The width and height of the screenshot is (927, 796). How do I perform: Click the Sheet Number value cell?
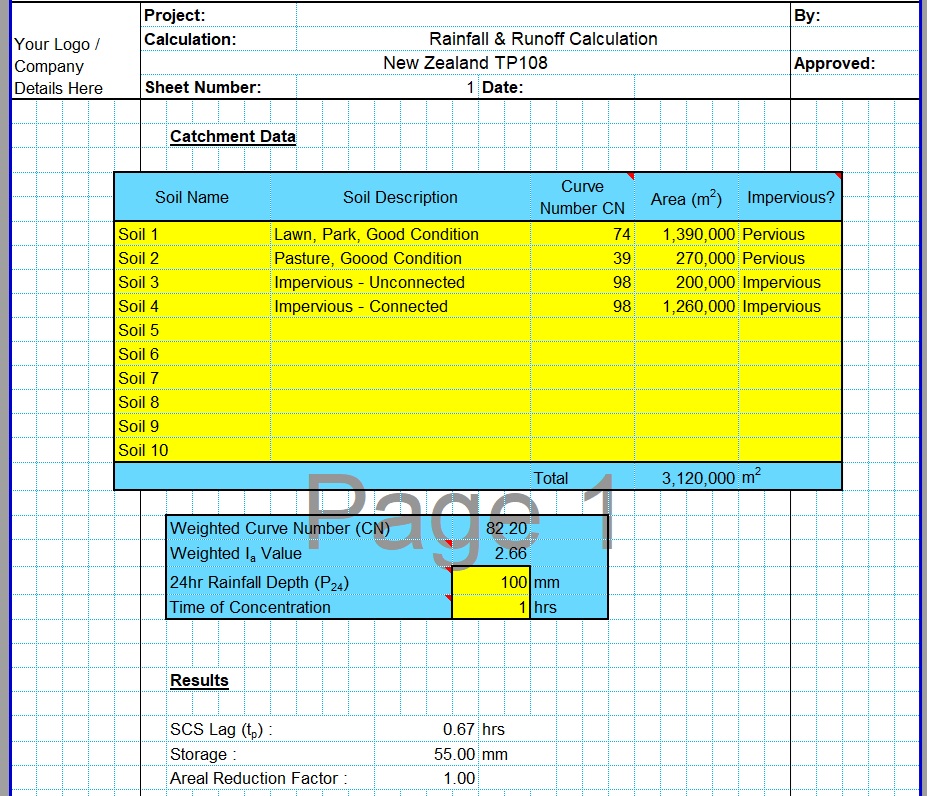pyautogui.click(x=387, y=87)
